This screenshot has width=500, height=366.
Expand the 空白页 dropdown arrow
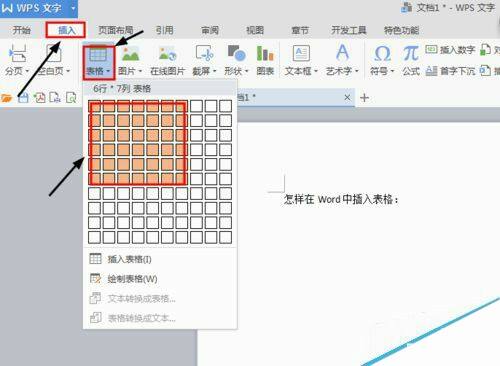tap(68, 71)
